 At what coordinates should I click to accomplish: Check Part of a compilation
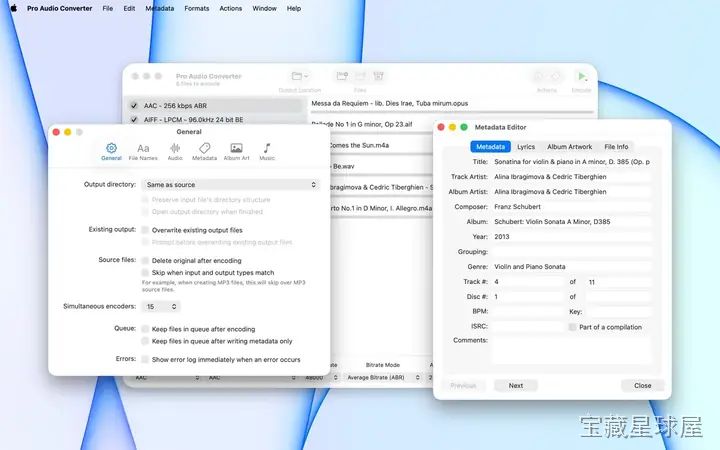click(x=572, y=327)
